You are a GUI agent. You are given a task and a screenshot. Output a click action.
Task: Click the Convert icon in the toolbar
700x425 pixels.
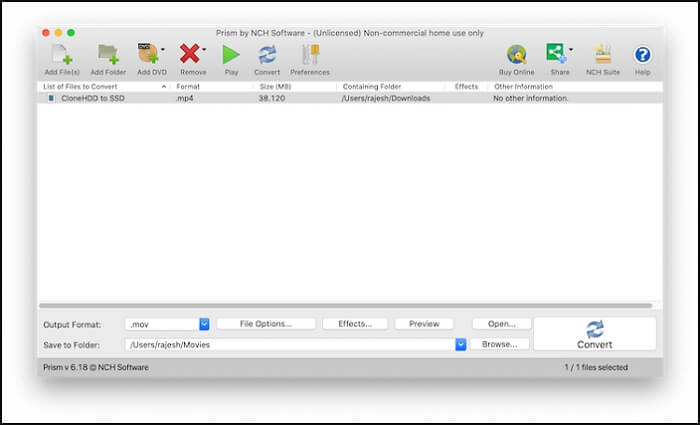pos(267,55)
